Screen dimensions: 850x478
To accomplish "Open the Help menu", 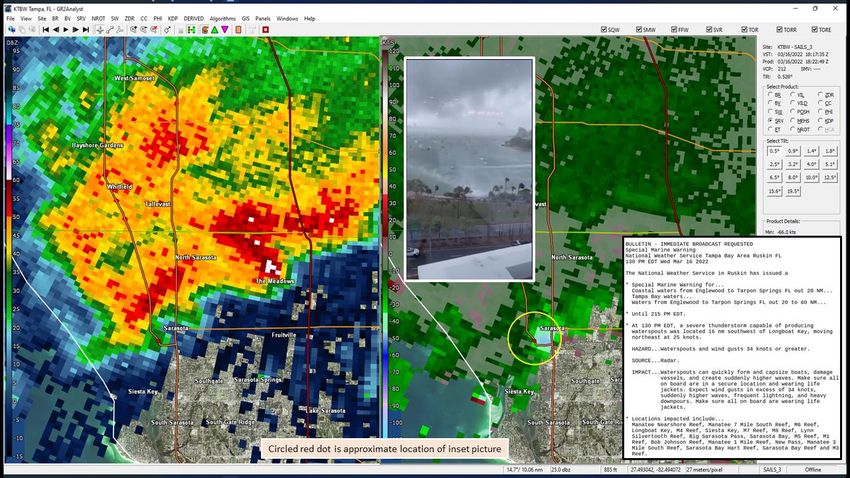I will [x=310, y=18].
